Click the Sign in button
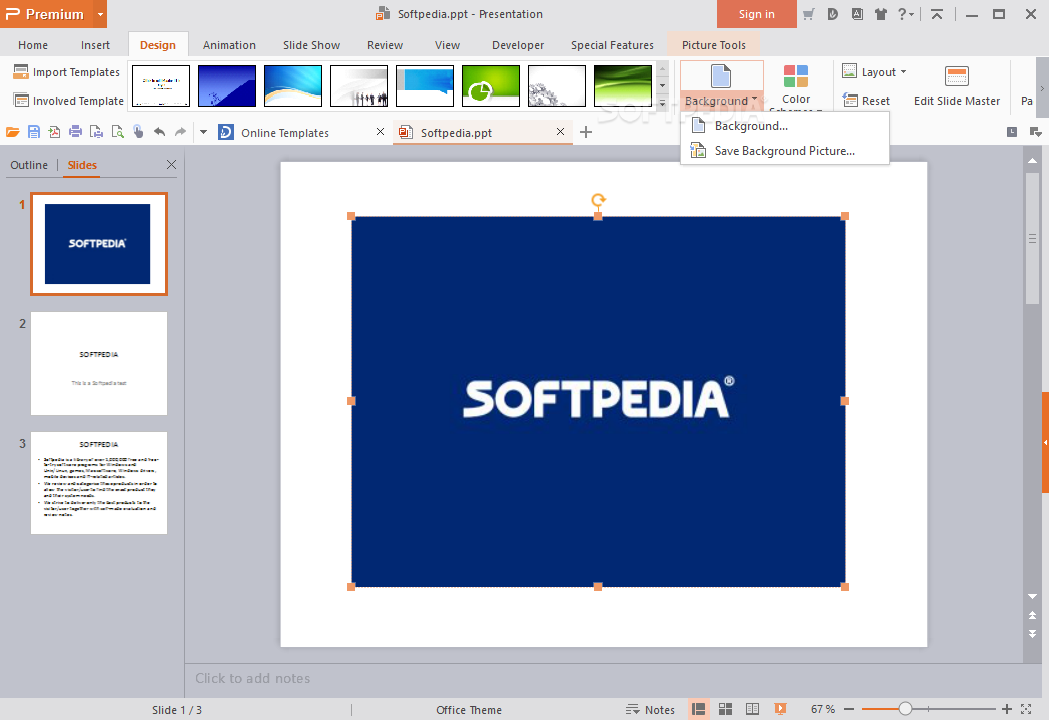Screen dimensions: 1049x720 pyautogui.click(x=757, y=14)
